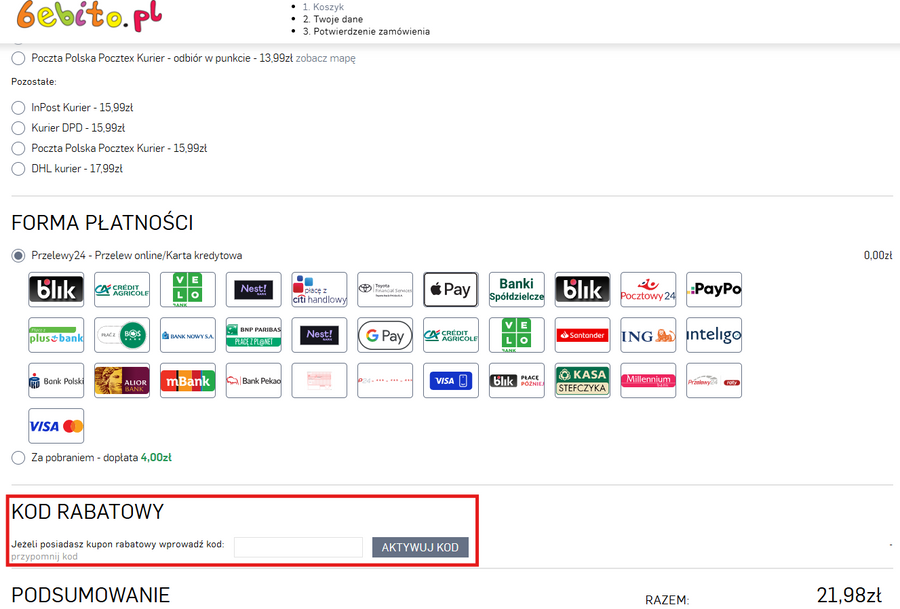The image size is (900, 609).
Task: Select Kurier DPD delivery option
Action: coord(18,128)
